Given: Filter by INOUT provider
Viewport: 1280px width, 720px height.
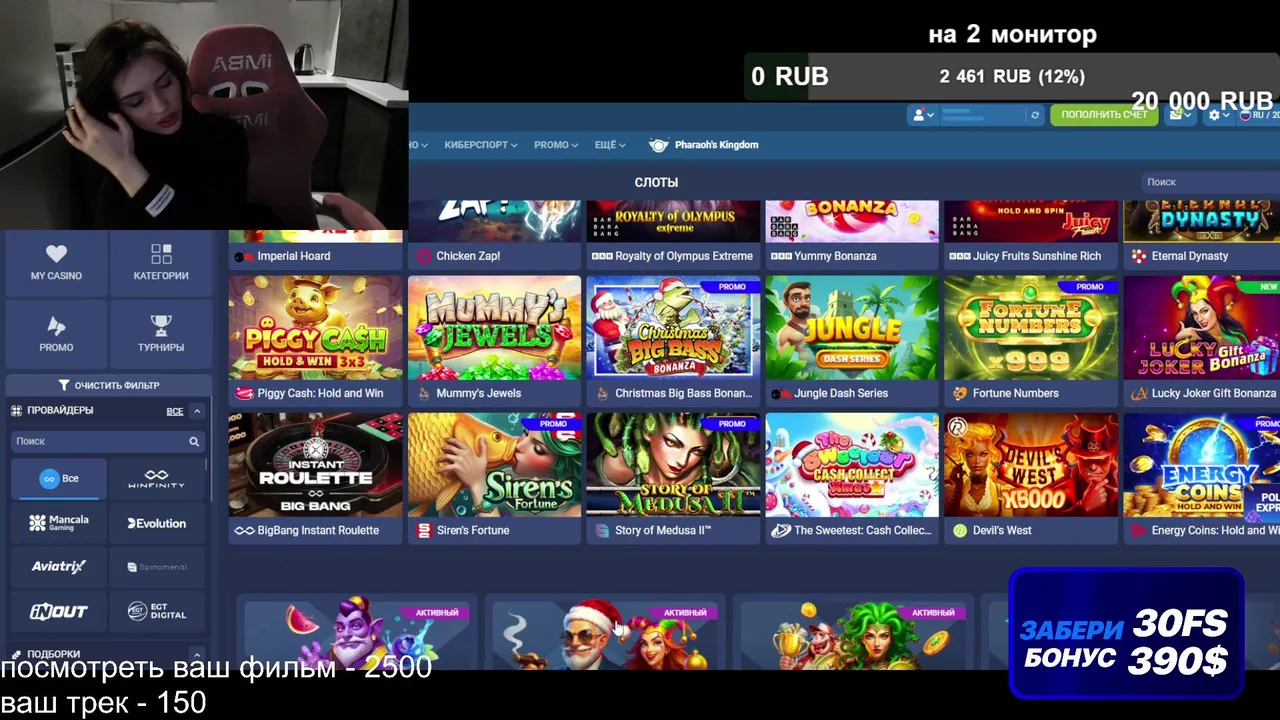Looking at the screenshot, I should point(59,611).
